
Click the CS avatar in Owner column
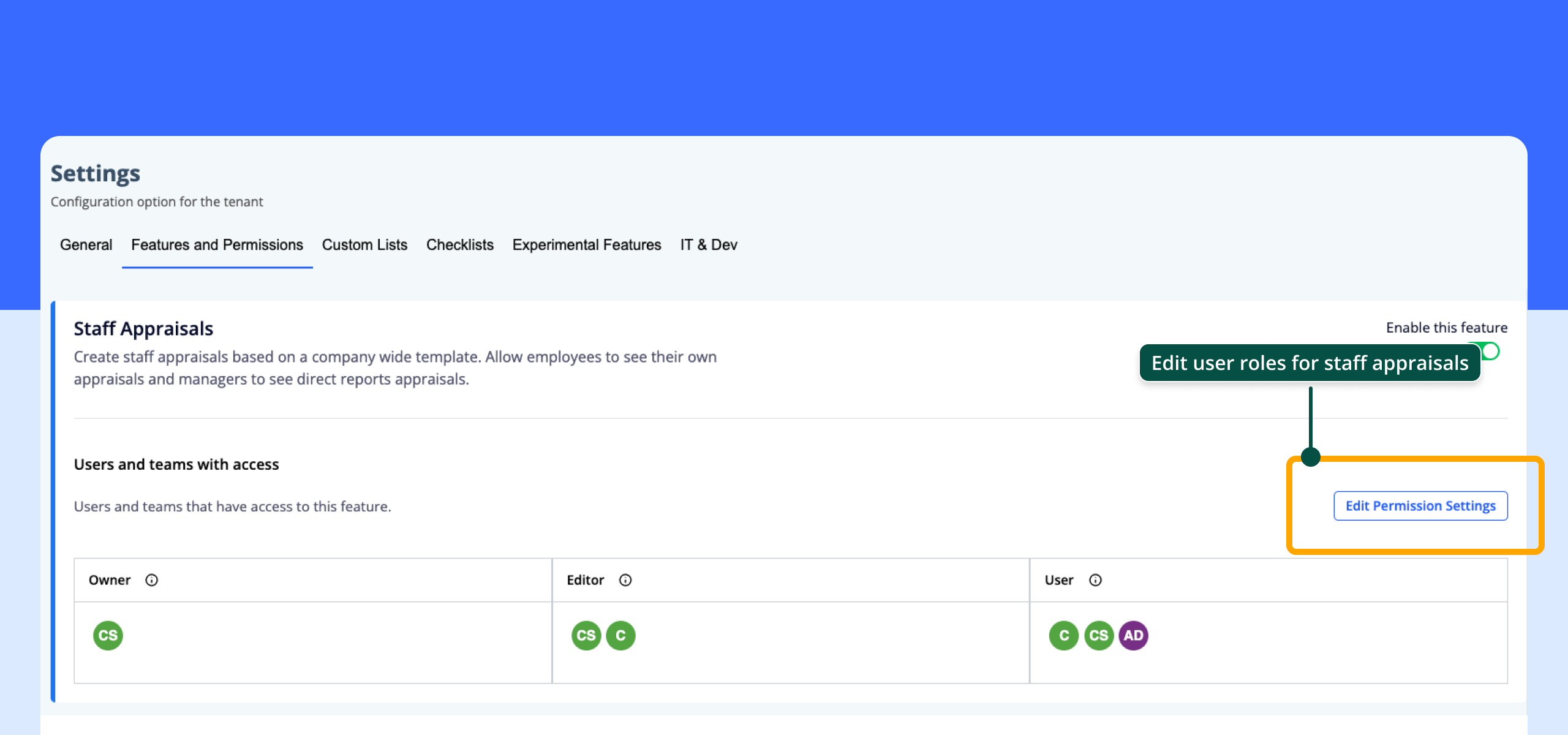click(x=108, y=635)
